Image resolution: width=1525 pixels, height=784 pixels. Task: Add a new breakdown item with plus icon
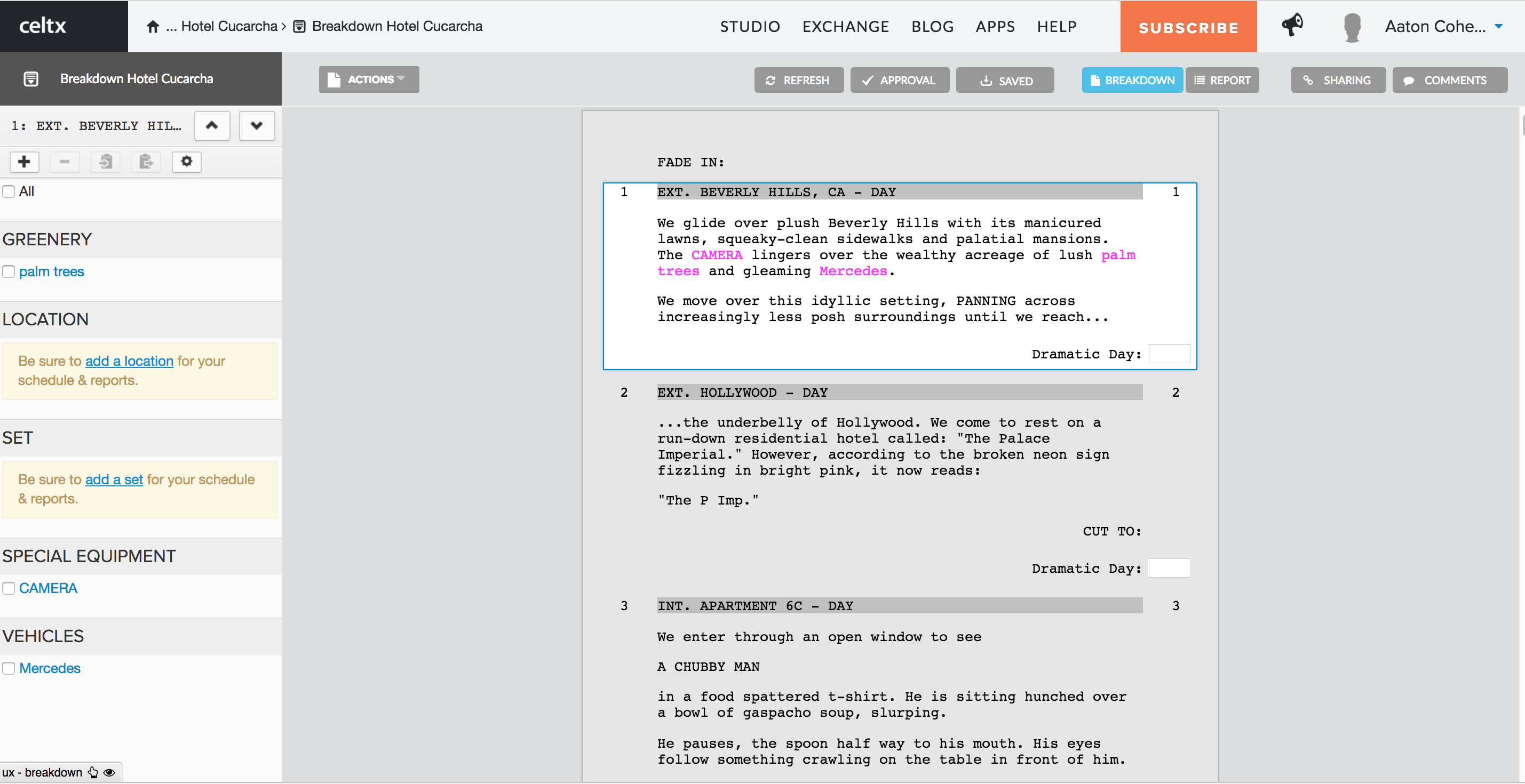[x=24, y=162]
